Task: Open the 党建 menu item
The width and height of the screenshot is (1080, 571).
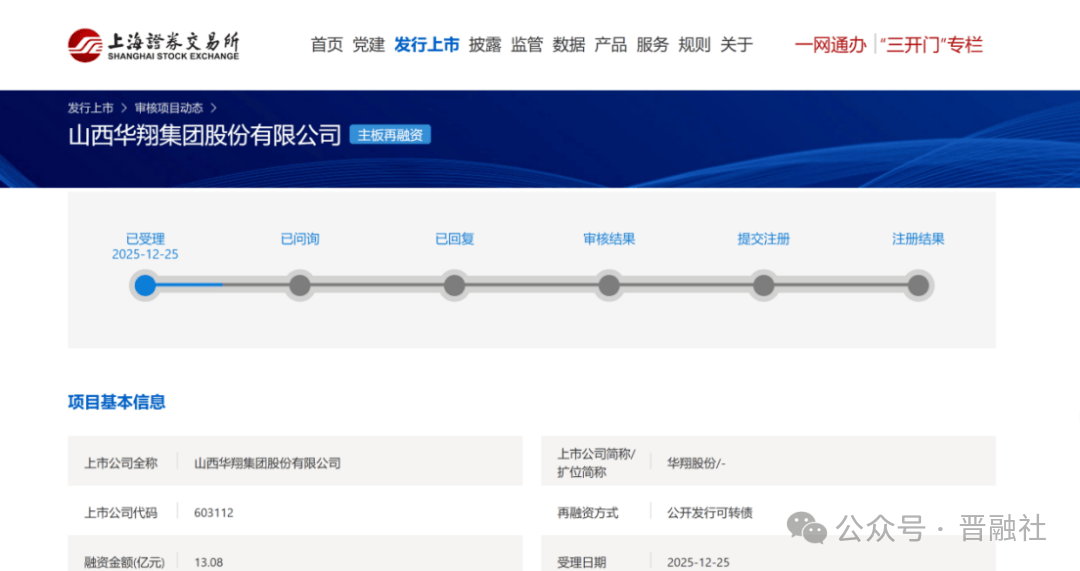Action: click(369, 45)
